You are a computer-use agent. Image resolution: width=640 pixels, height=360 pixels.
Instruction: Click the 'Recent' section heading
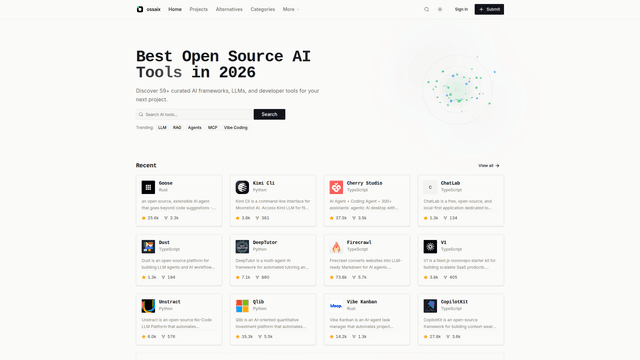pos(146,165)
